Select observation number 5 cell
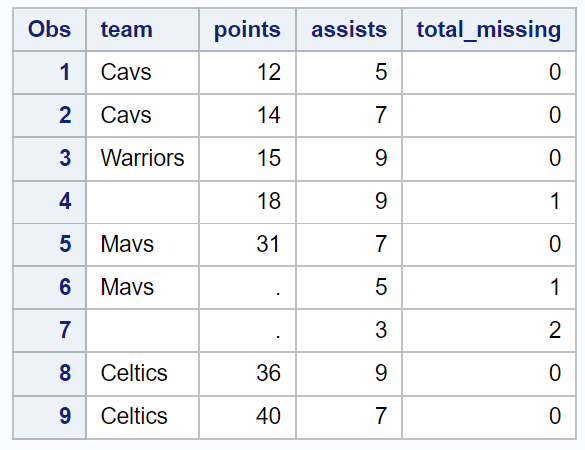 click(x=49, y=244)
